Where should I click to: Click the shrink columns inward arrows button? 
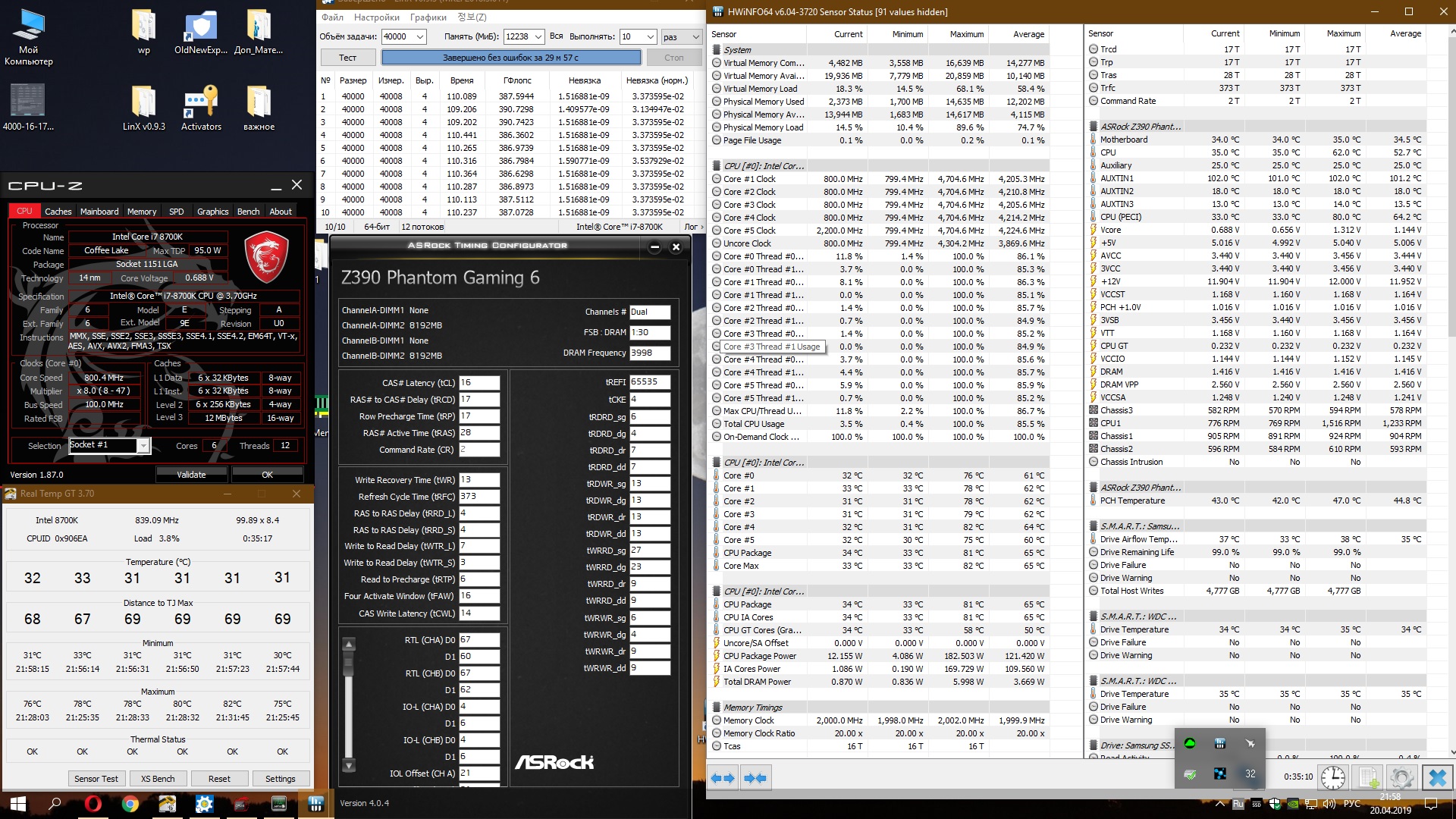pos(755,778)
